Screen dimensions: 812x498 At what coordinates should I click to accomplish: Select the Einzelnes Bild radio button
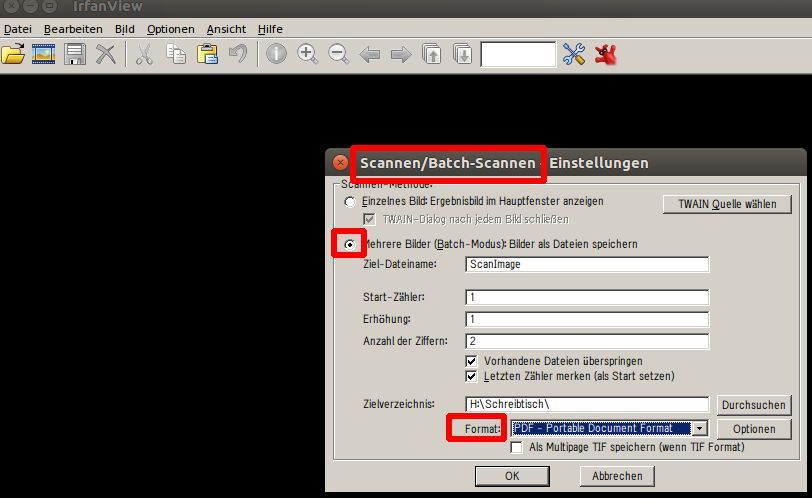point(350,202)
